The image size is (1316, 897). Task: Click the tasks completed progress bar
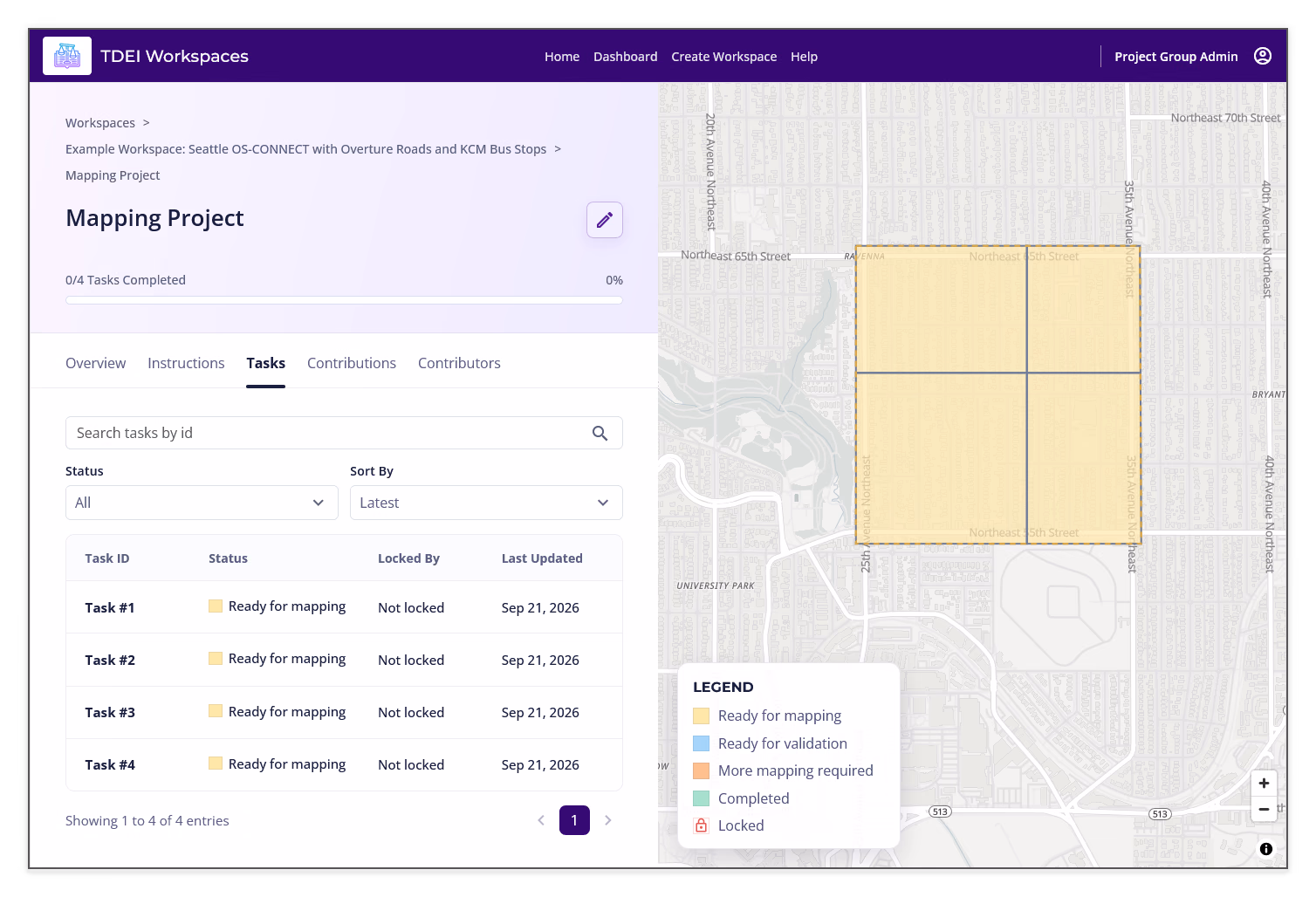pyautogui.click(x=344, y=300)
